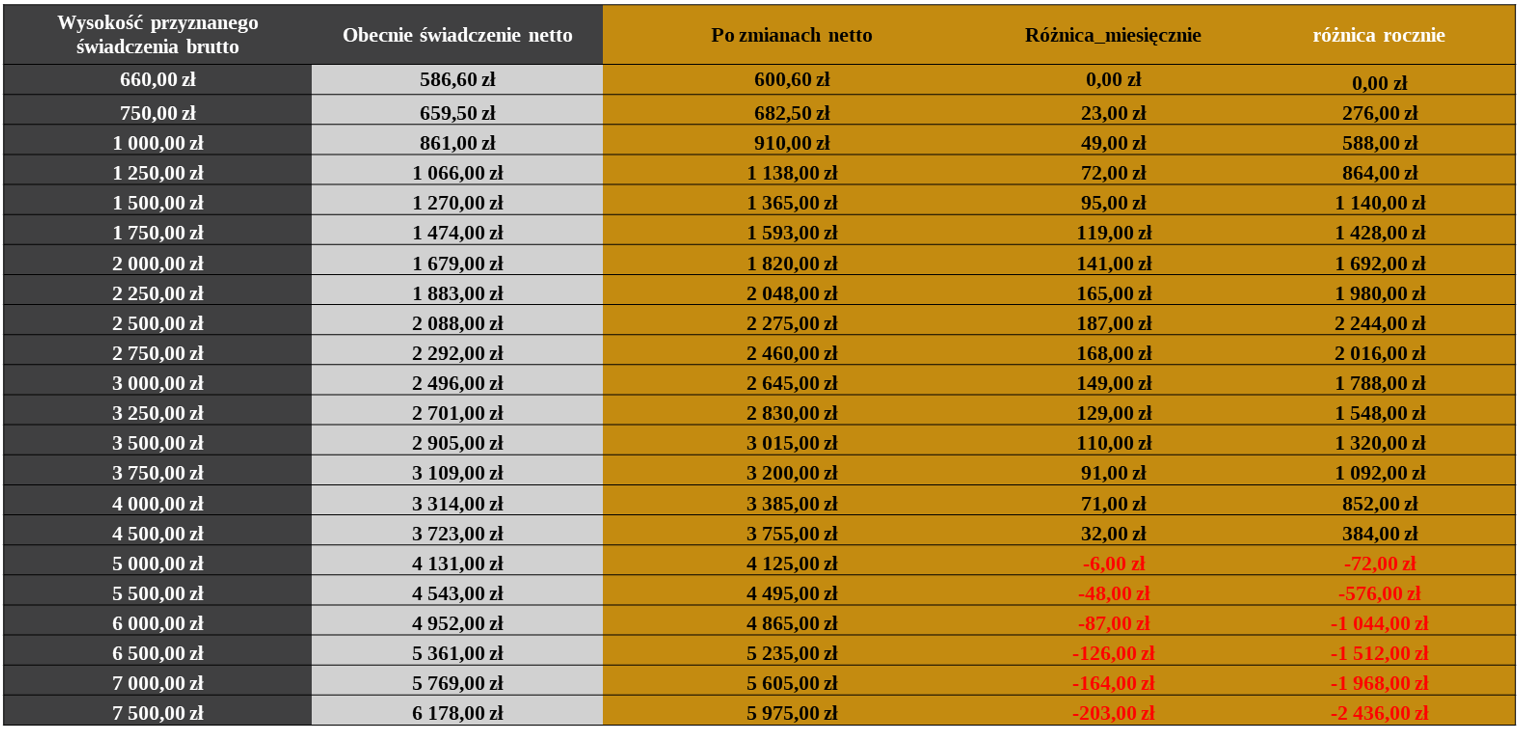Select the 910,00 zł net after changes cell
Image resolution: width=1521 pixels, height=730 pixels.
pos(792,143)
